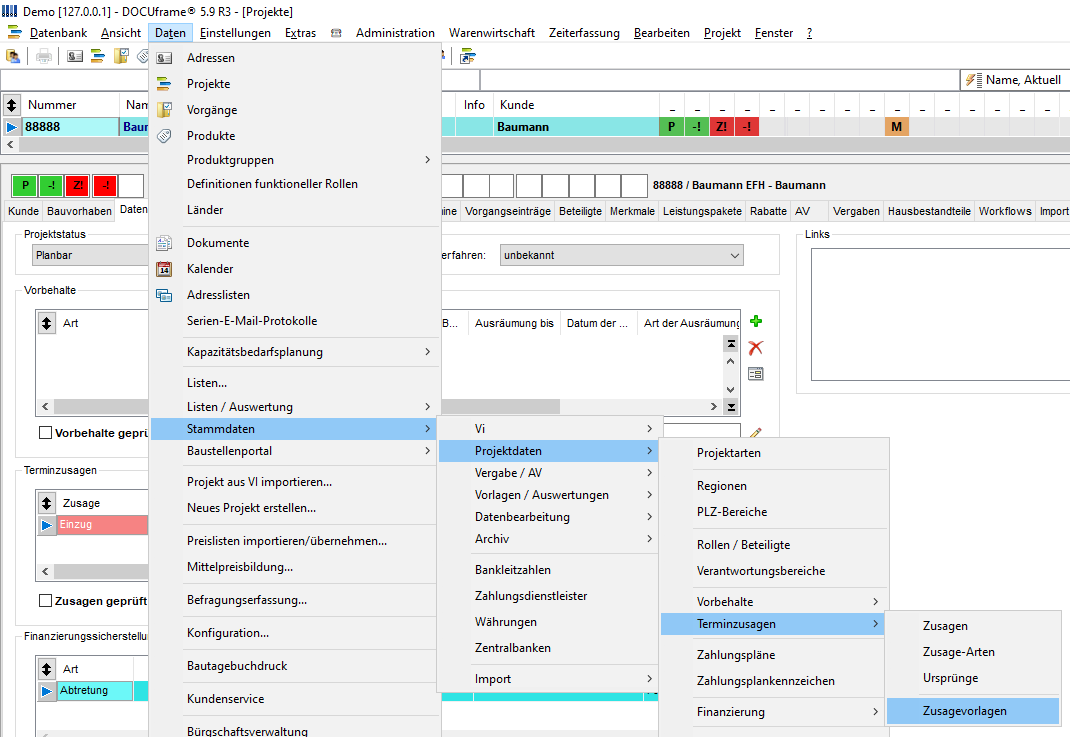Switch to the Bauvorhaben tab
The width and height of the screenshot is (1070, 737).
point(79,211)
